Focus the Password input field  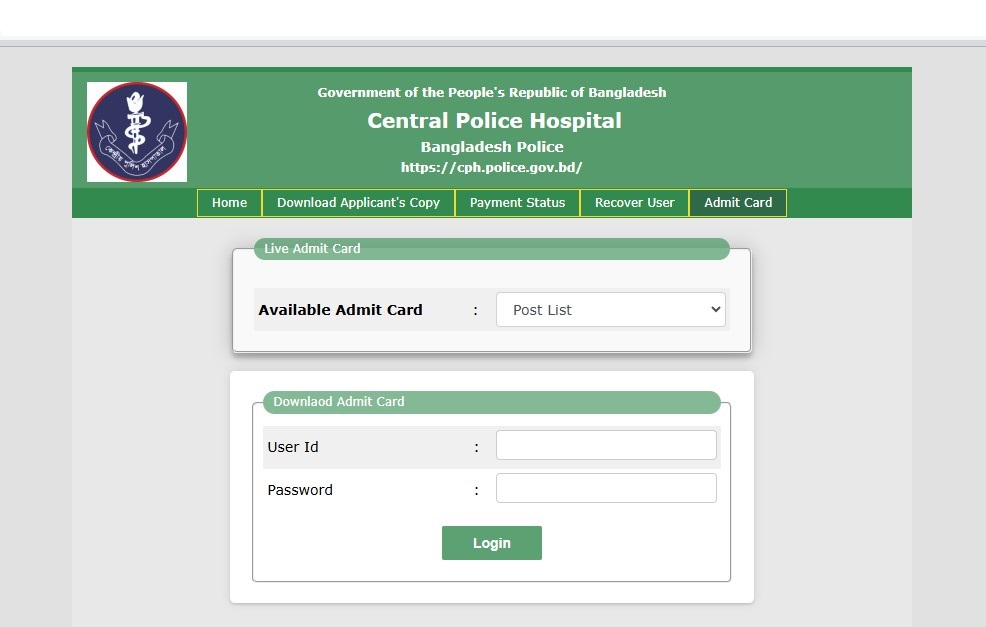coord(606,488)
